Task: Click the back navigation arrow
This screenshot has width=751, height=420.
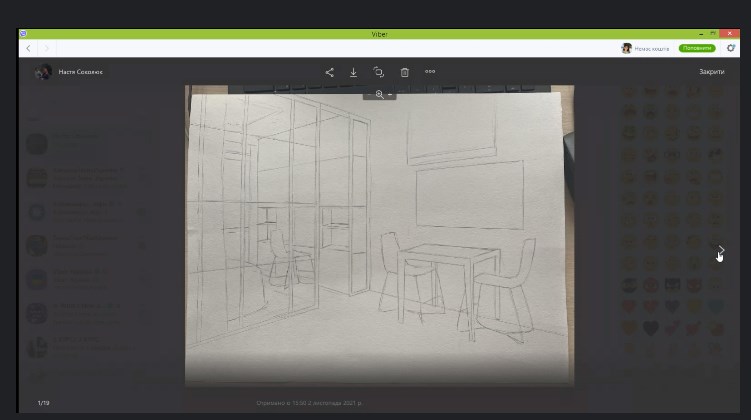Action: [x=28, y=48]
